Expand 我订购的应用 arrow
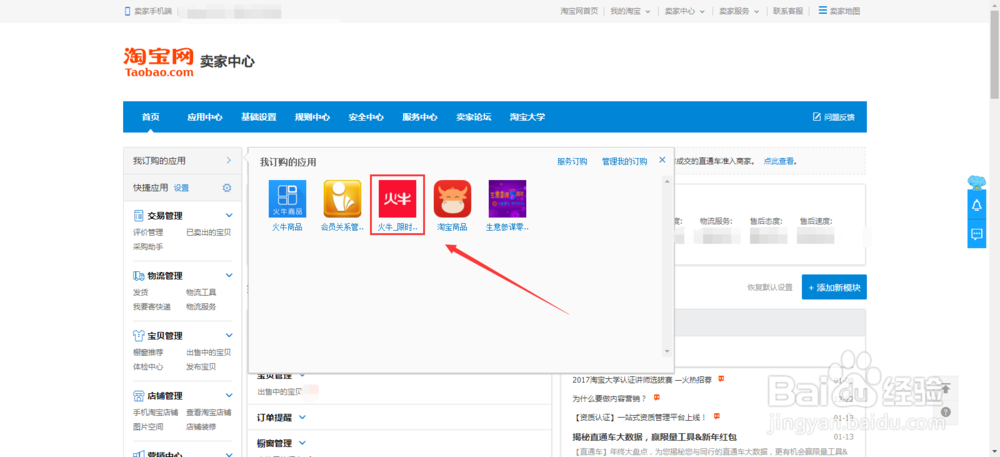The width and height of the screenshot is (1000, 457). (229, 161)
